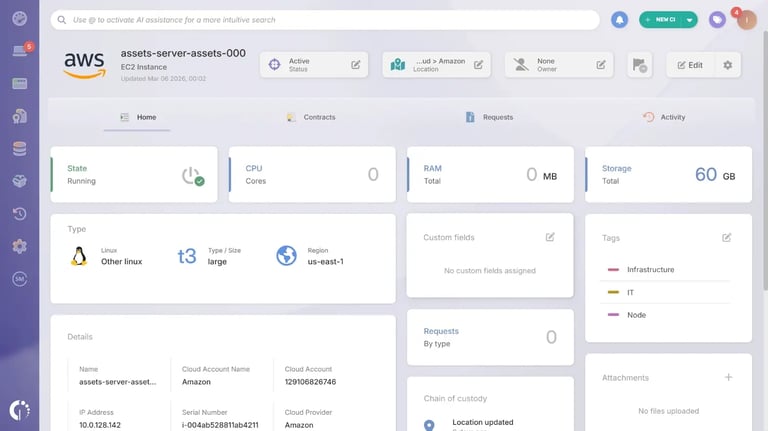The height and width of the screenshot is (431, 768).
Task: Open the Requests By type card
Action: click(490, 337)
